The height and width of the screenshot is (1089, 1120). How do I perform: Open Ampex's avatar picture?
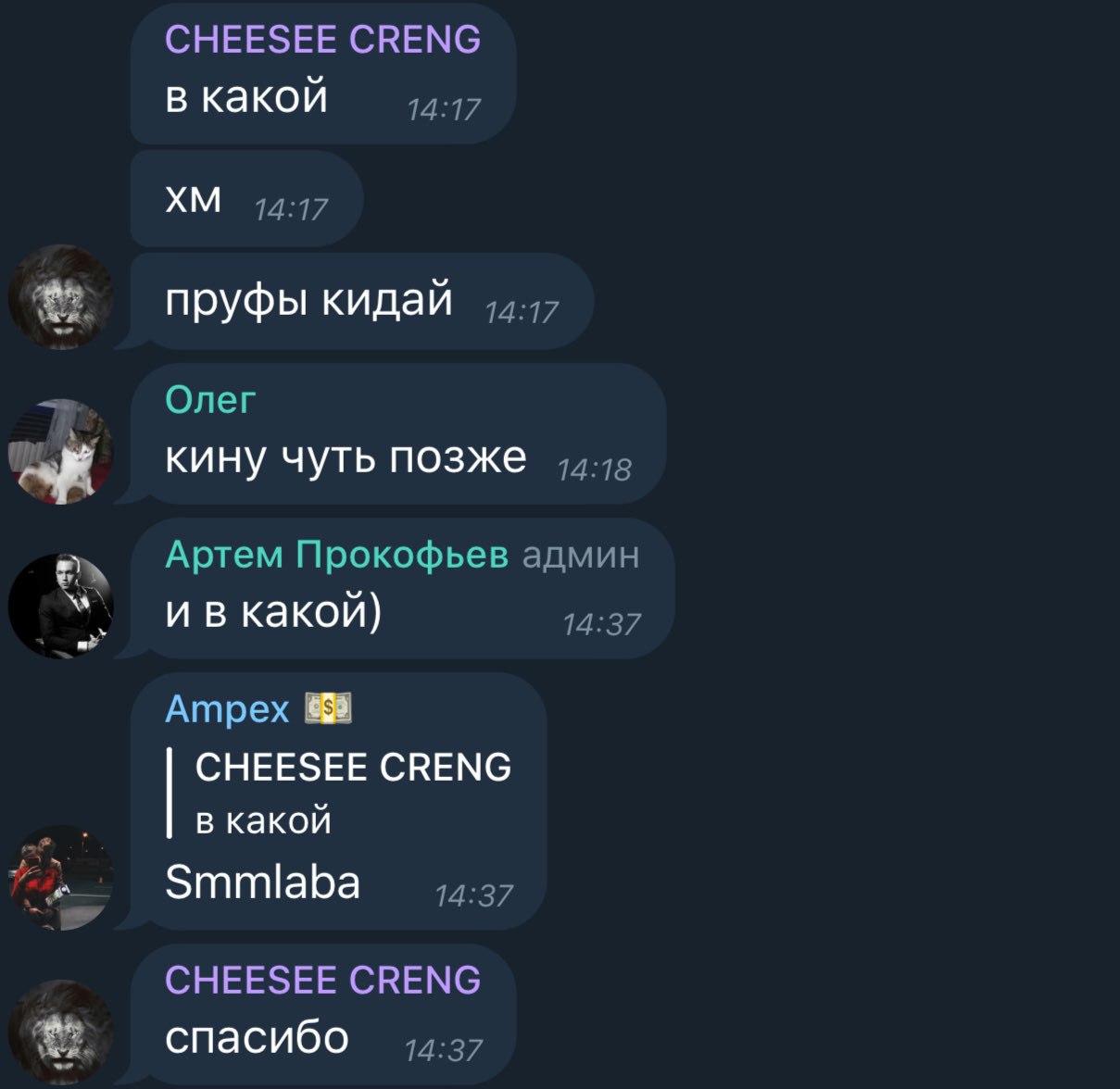tap(61, 877)
